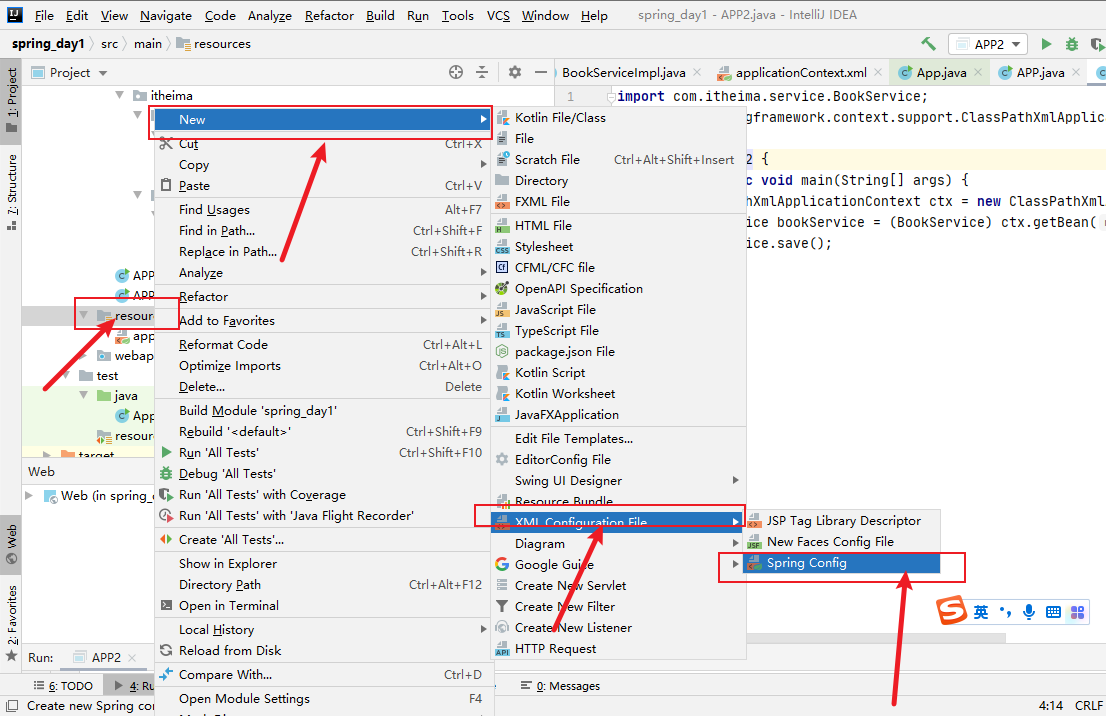
Task: Choose Reformat Code
Action: coord(322,344)
